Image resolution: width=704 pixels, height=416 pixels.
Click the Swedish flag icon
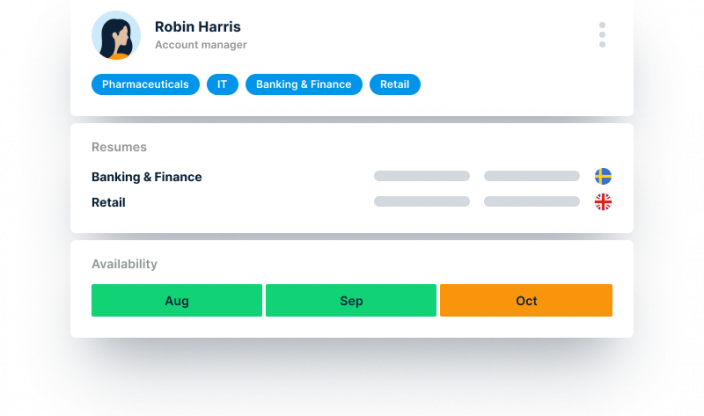pyautogui.click(x=603, y=176)
